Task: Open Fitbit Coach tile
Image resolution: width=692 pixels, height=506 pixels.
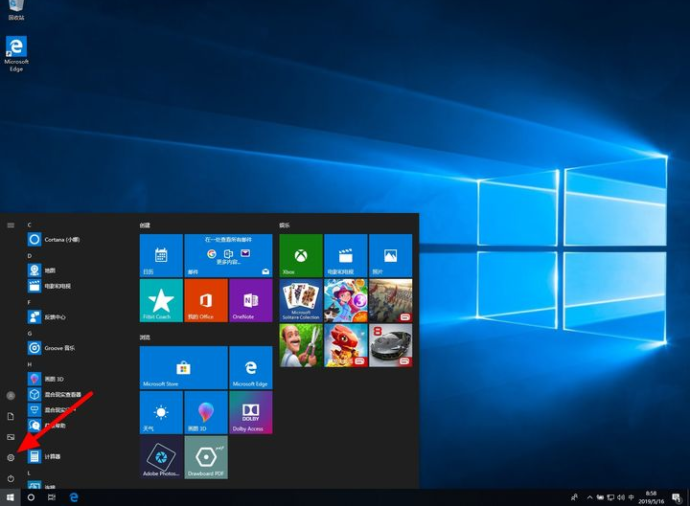Action: point(161,300)
